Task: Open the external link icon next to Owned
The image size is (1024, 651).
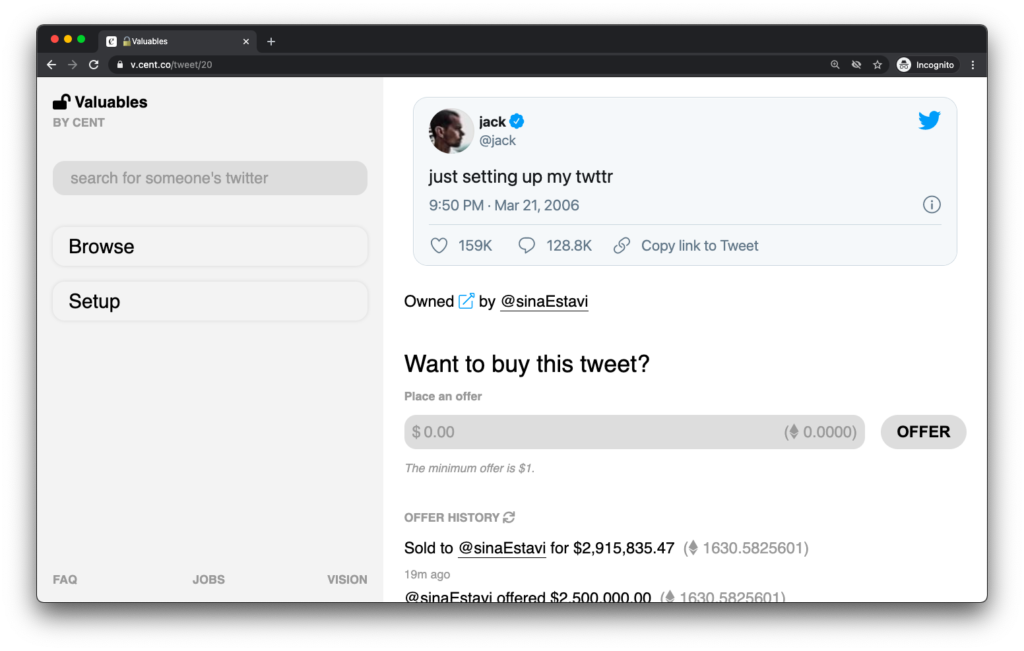Action: (466, 301)
